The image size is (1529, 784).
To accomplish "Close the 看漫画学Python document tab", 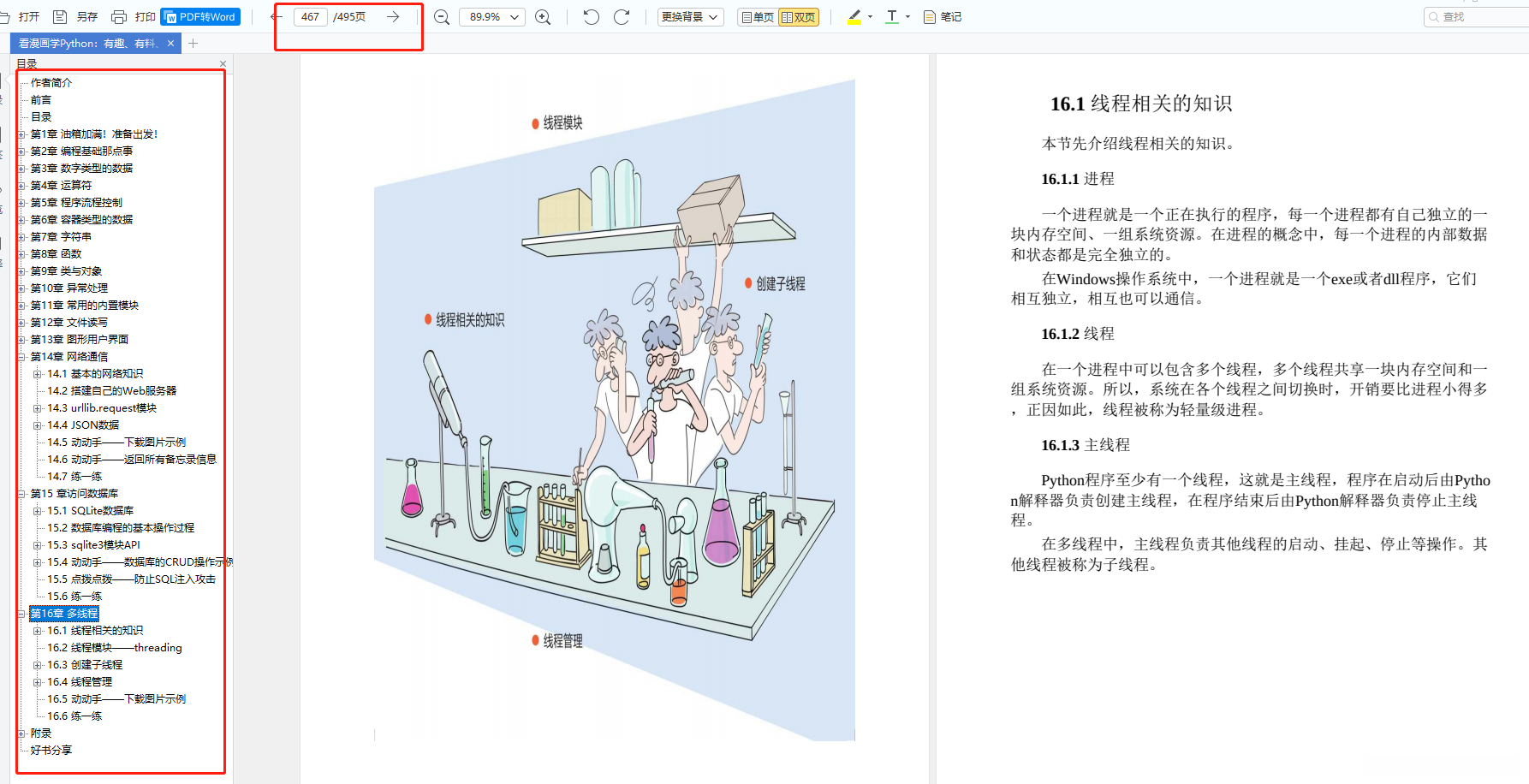I will click(171, 44).
